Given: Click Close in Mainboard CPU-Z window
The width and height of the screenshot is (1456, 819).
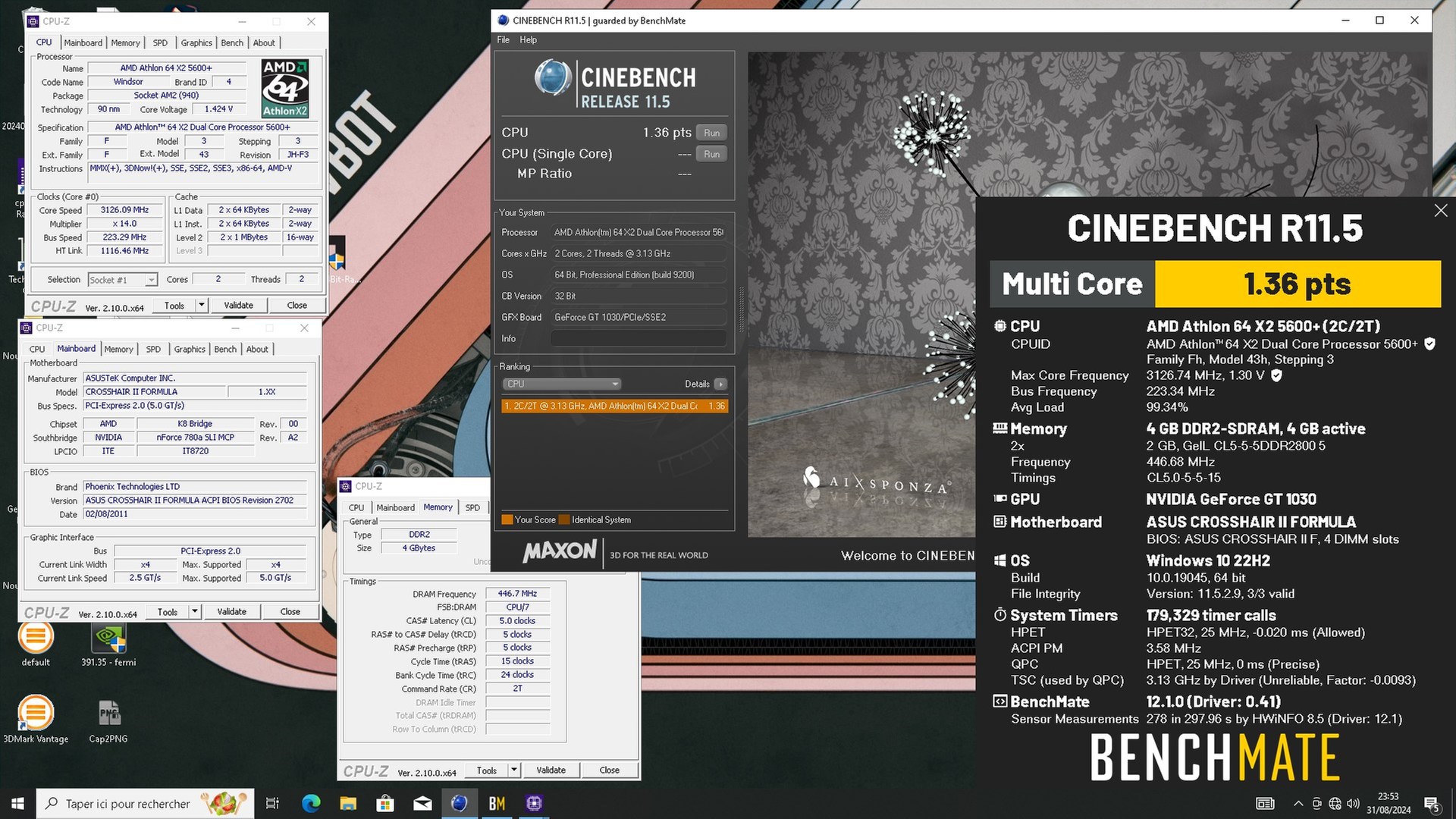Looking at the screenshot, I should point(290,612).
